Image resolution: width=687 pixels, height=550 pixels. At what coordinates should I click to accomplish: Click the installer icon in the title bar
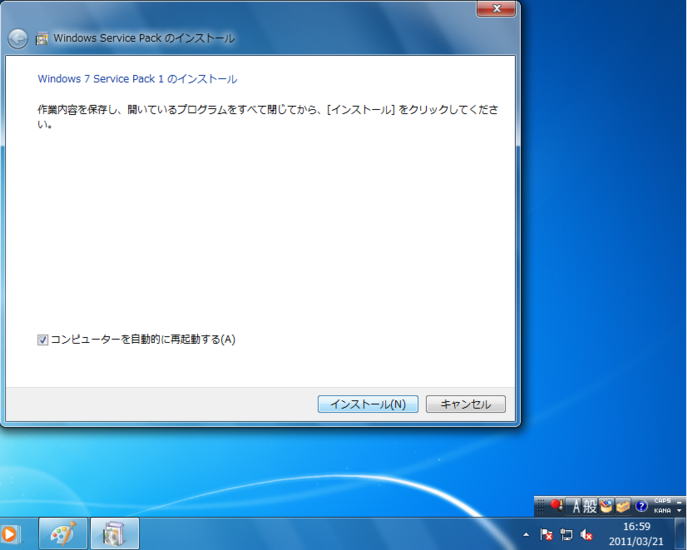pos(42,39)
